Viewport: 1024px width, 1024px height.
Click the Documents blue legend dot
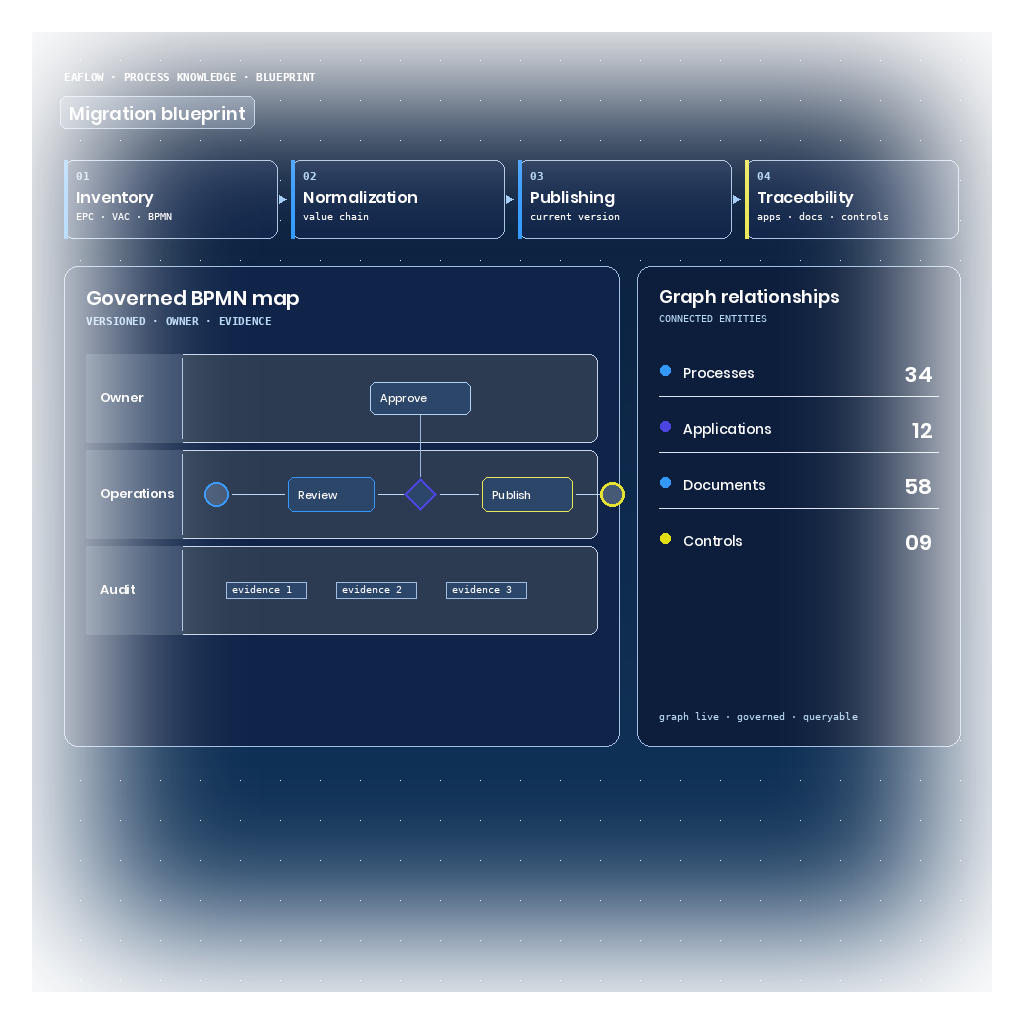tap(665, 483)
